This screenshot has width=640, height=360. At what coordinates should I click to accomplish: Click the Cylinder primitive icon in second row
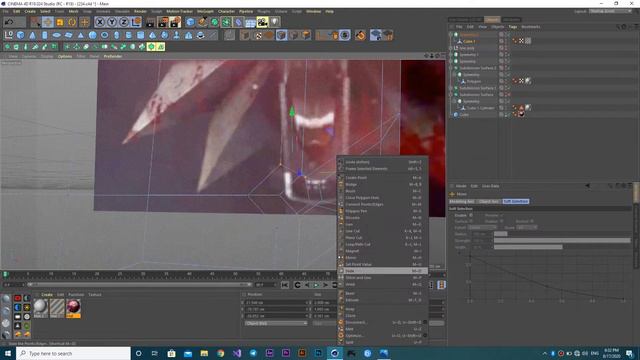pos(45,35)
